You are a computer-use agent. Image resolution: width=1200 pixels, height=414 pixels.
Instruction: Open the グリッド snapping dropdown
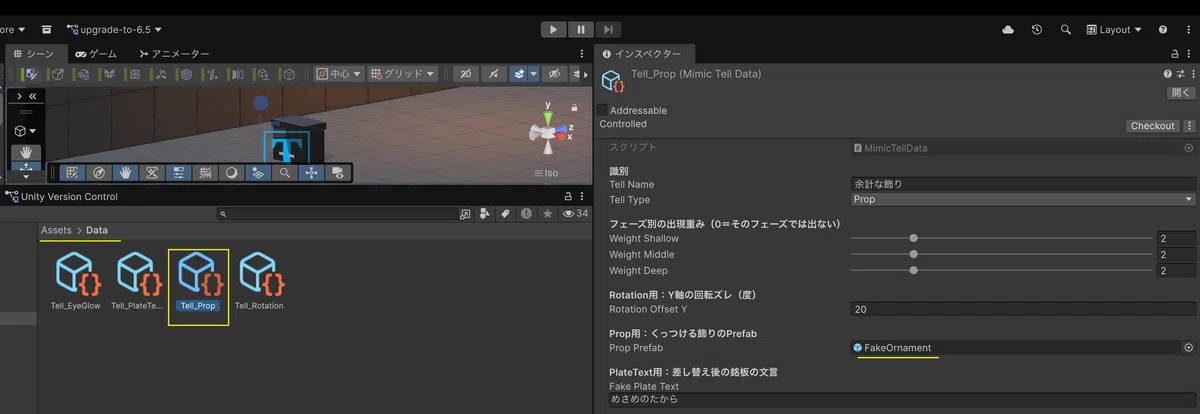pyautogui.click(x=402, y=74)
